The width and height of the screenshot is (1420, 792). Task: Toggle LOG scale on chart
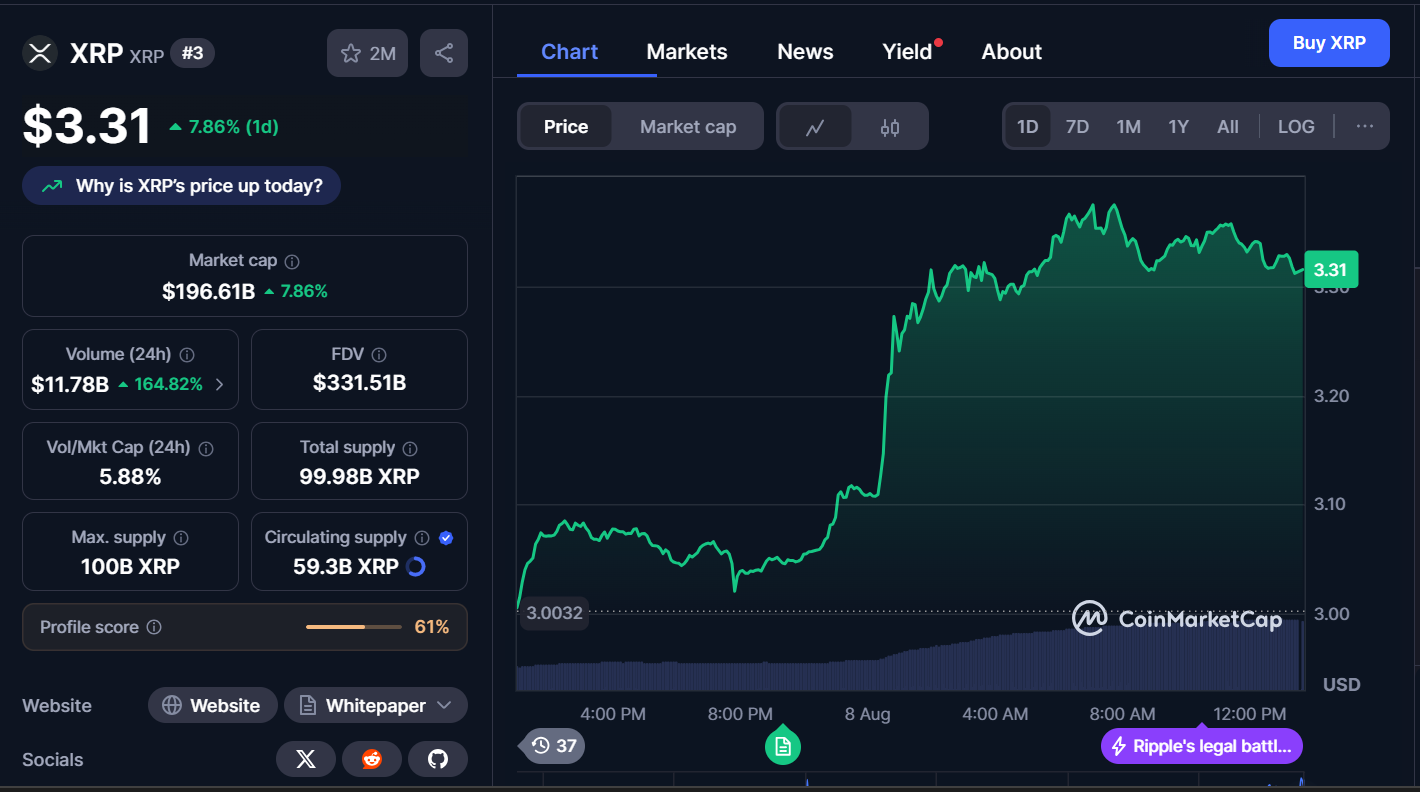point(1296,127)
